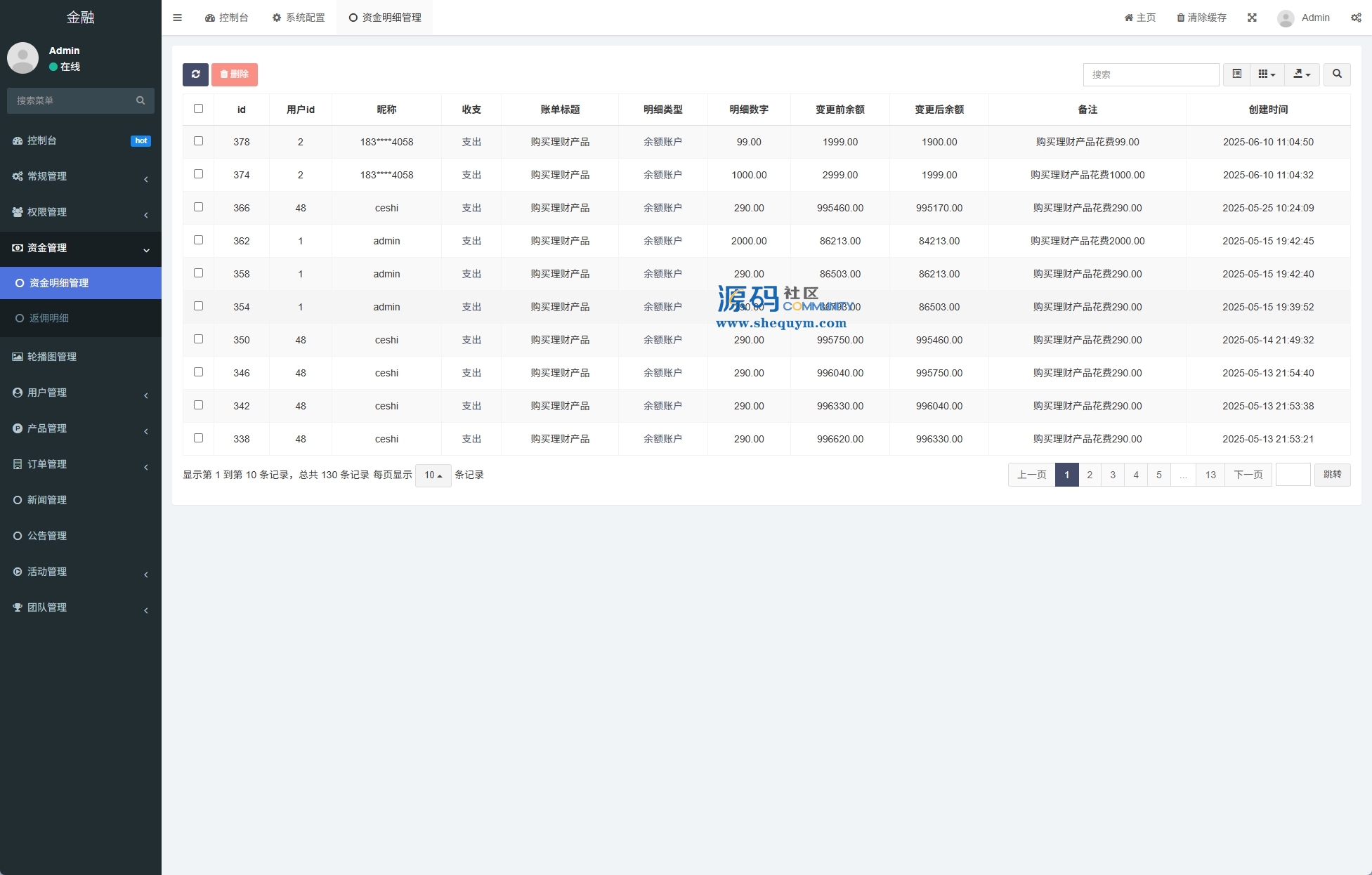Check the select-all header checkbox
Viewport: 1372px width, 875px height.
click(198, 109)
